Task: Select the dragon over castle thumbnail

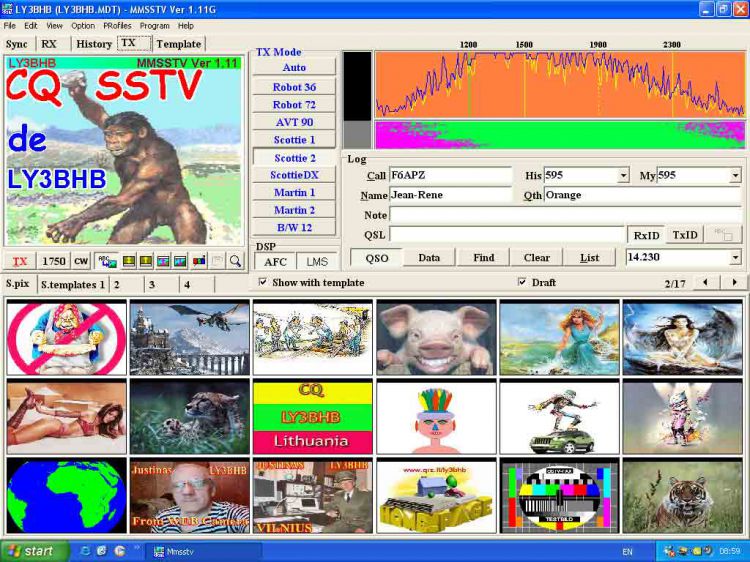Action: (189, 338)
